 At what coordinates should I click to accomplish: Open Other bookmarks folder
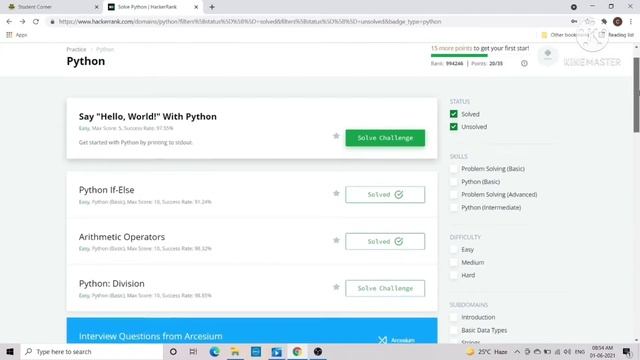coord(564,35)
